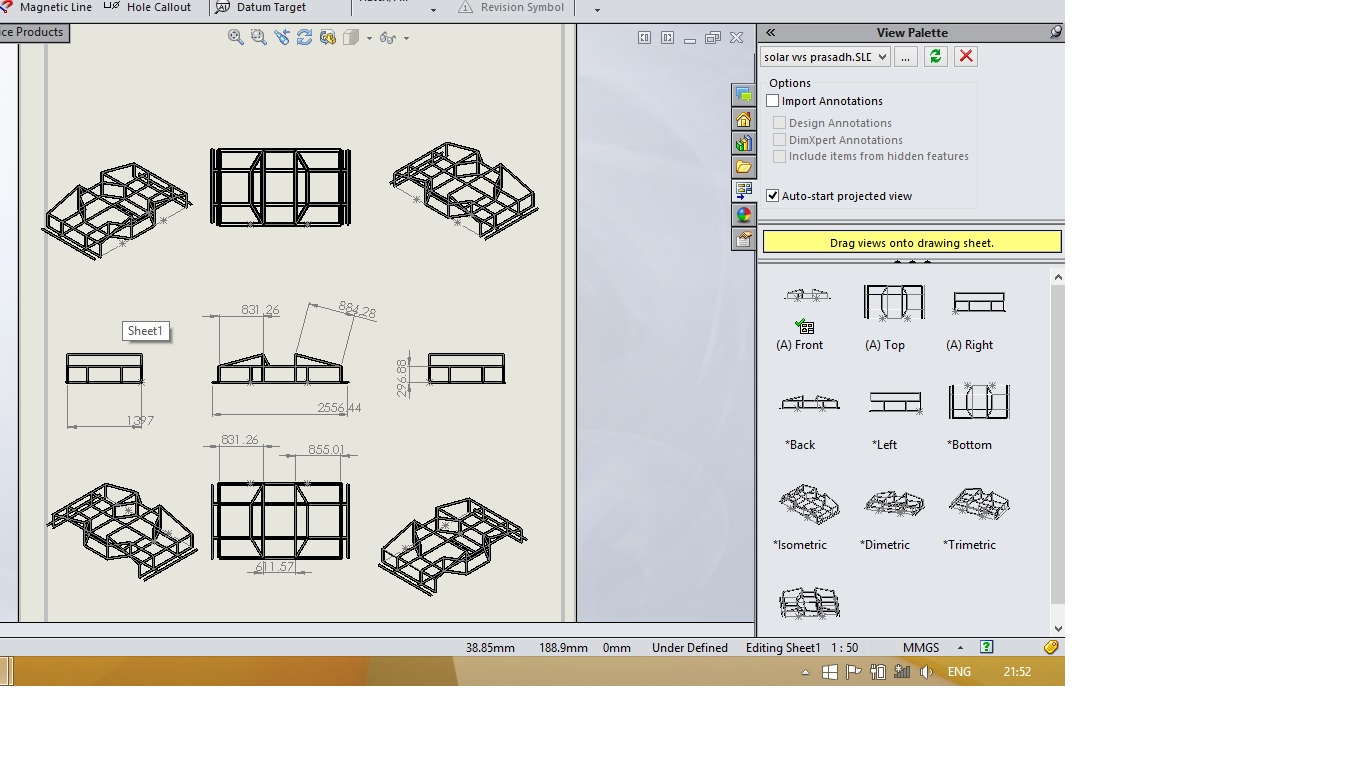The image size is (1366, 768).
Task: Select the 611.57 dimension text
Action: point(275,567)
